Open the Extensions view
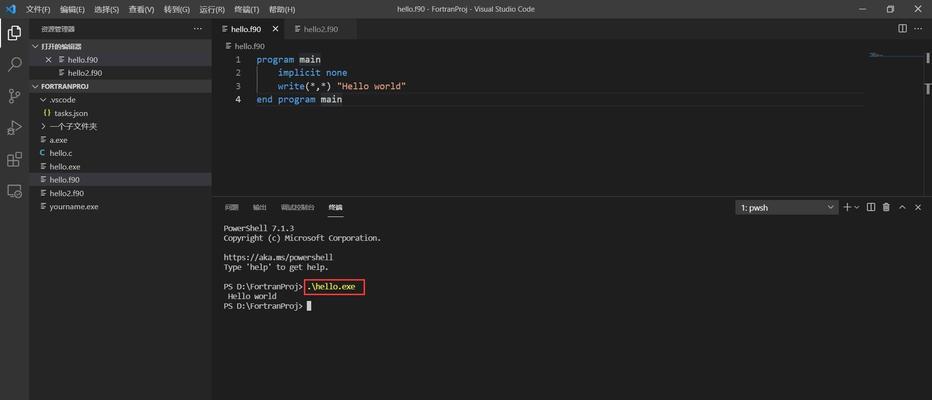 14,159
